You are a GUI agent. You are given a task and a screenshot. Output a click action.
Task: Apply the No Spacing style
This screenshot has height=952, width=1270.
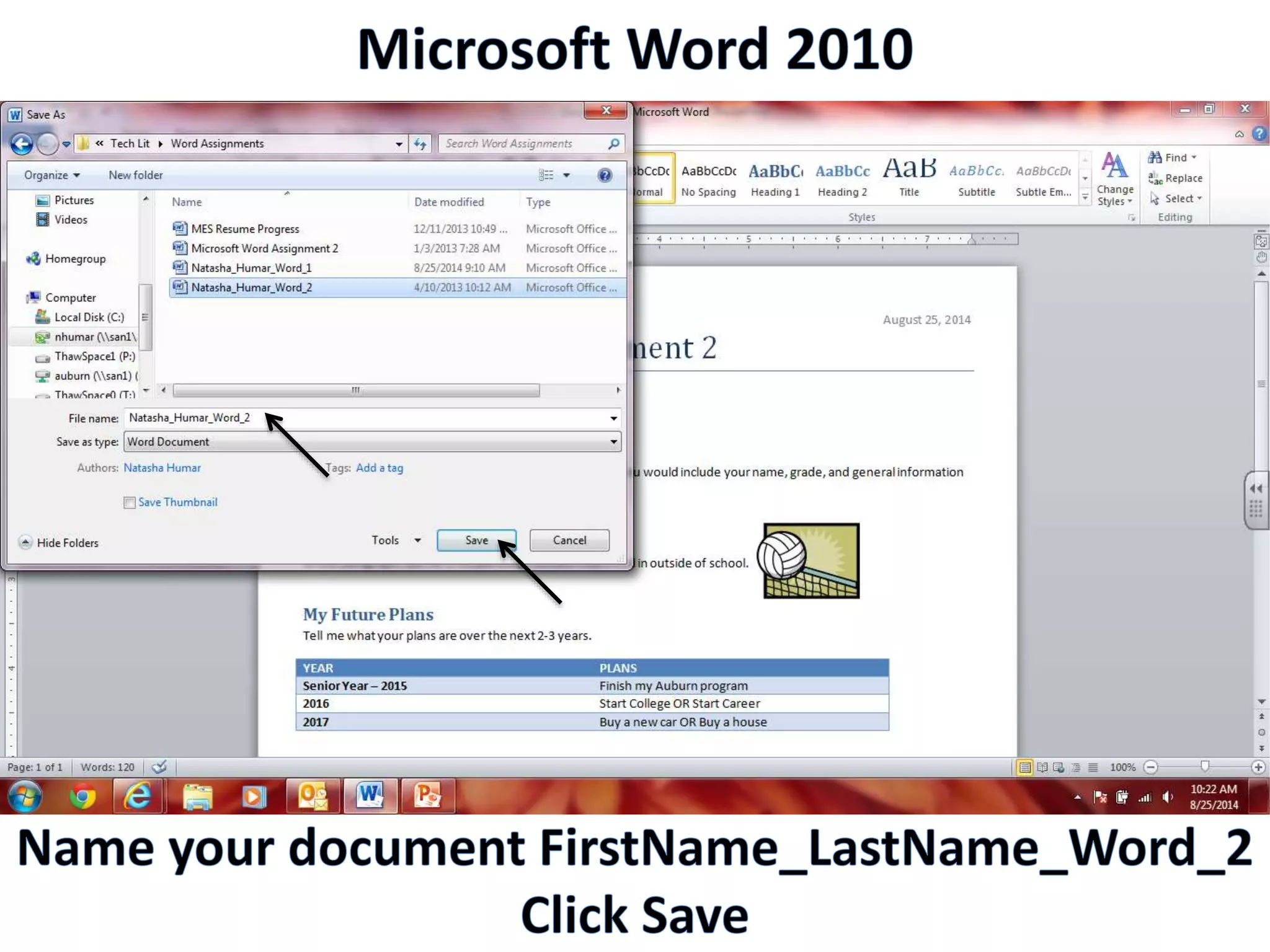[x=708, y=179]
